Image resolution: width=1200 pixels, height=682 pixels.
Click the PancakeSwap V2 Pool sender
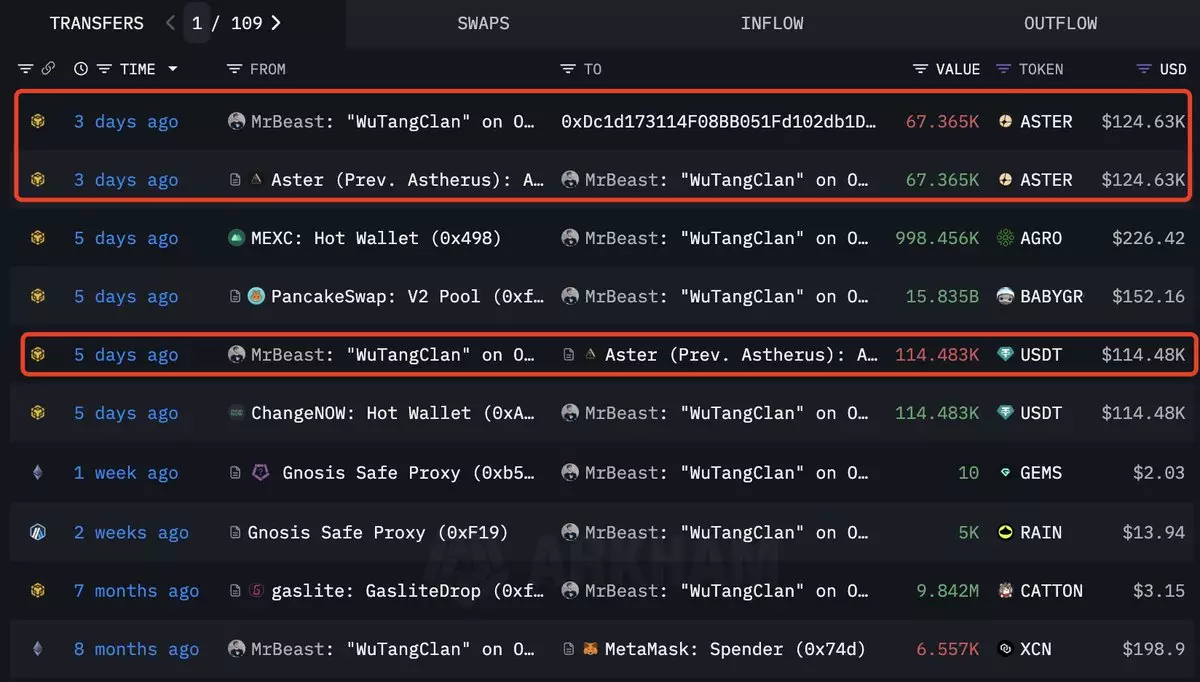(395, 297)
